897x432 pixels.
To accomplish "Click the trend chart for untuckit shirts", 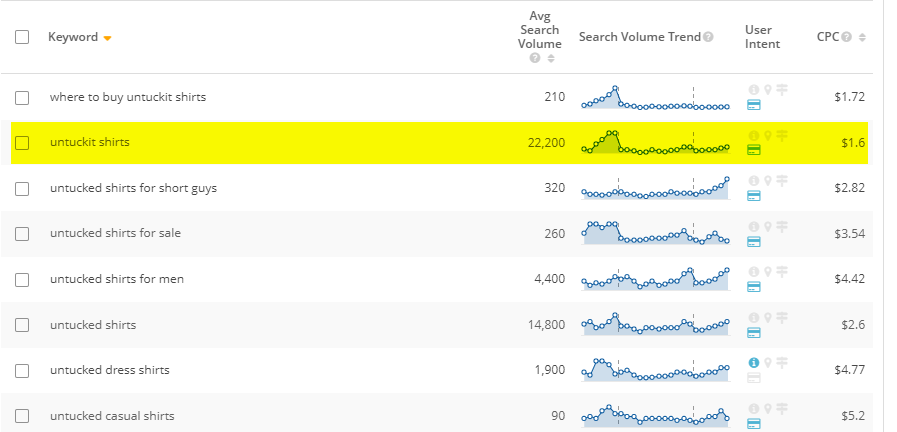I will [656, 142].
